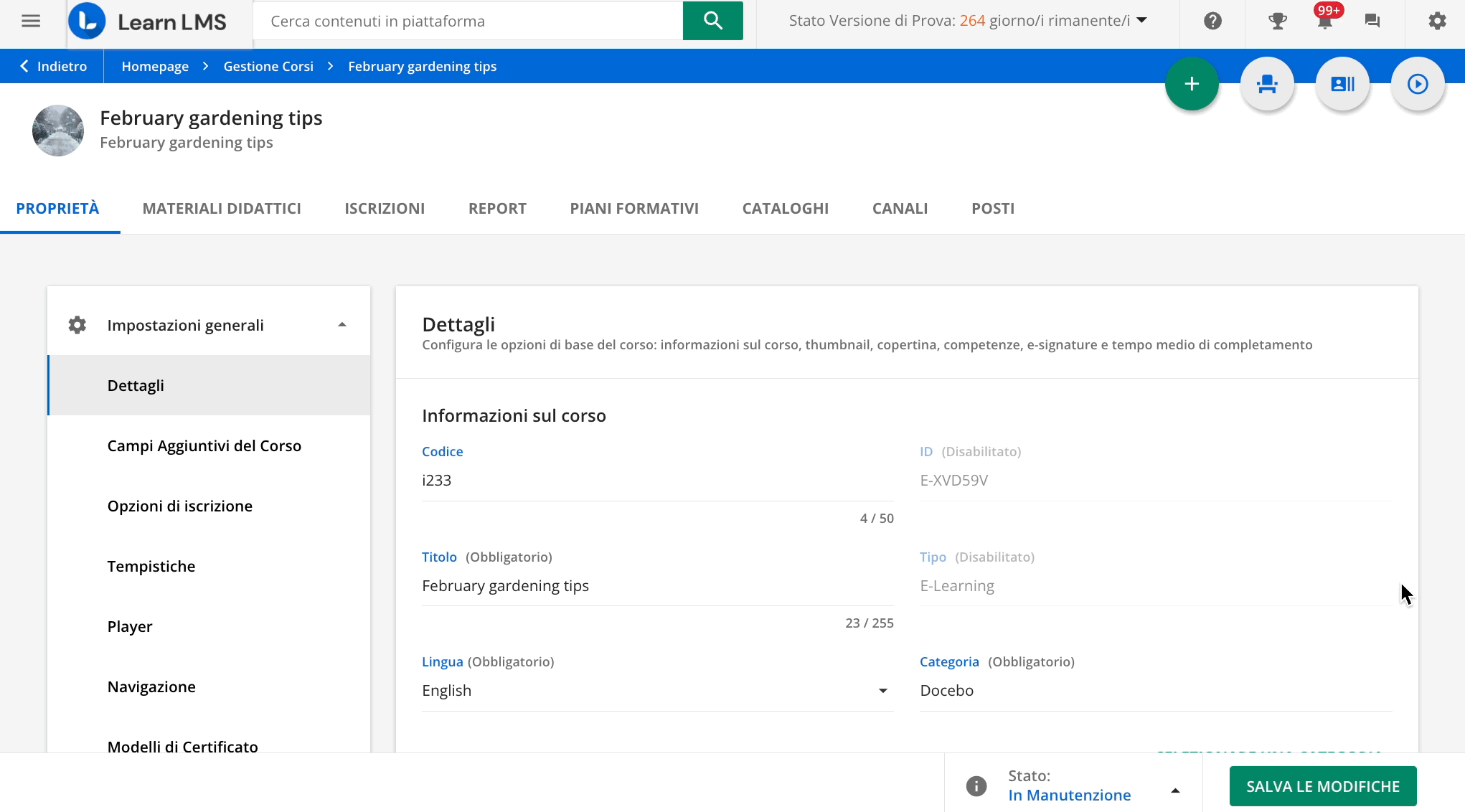Switch to the Materiali Didattici tab
1465x812 pixels.
222,209
